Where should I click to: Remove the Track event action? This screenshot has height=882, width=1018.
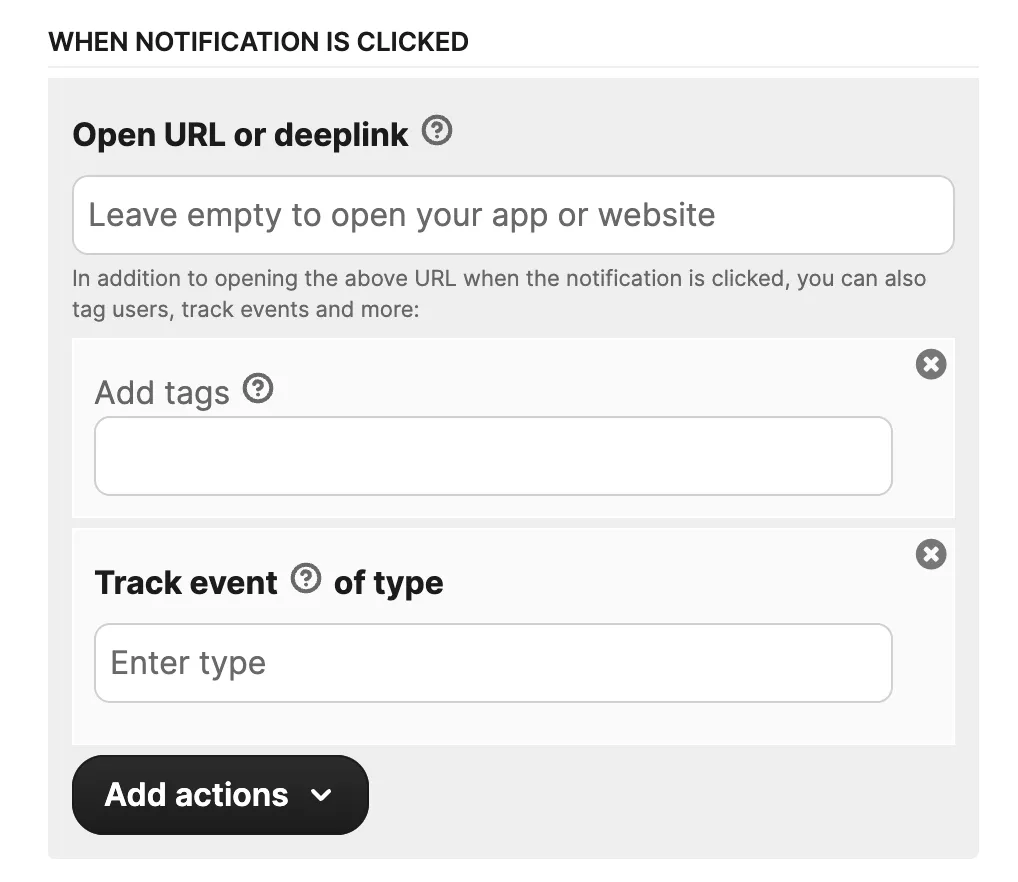(931, 554)
